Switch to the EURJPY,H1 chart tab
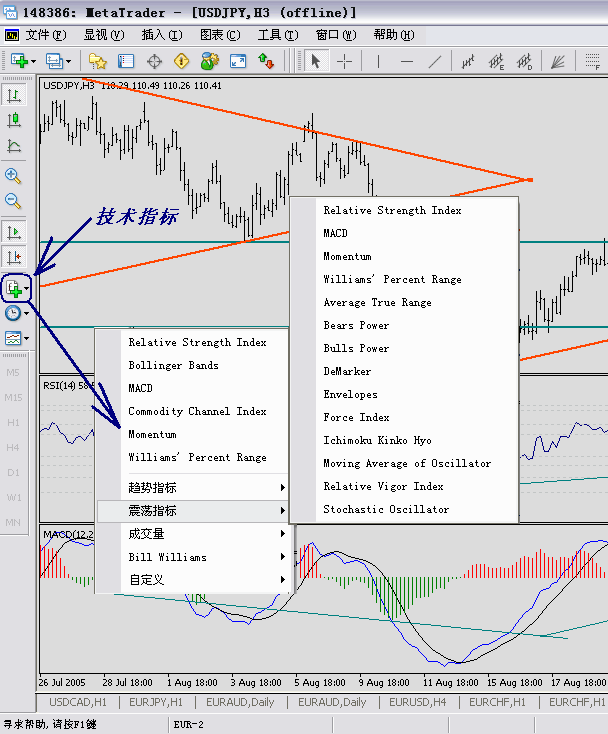608x734 pixels. tap(156, 702)
